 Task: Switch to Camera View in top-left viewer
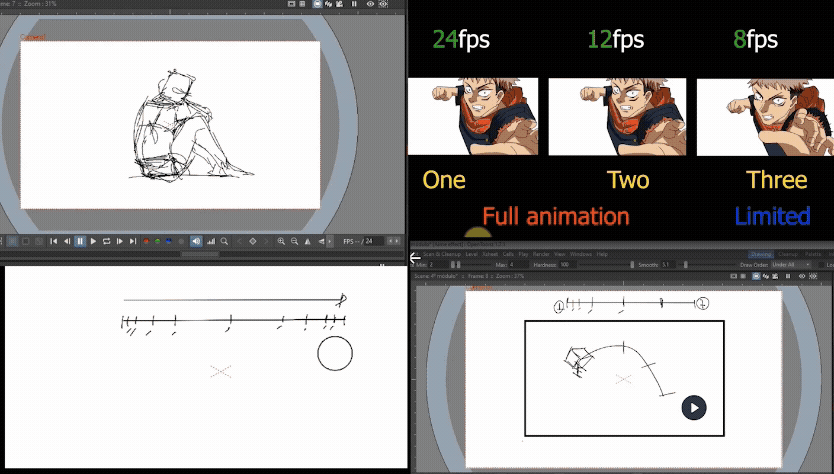(x=339, y=4)
